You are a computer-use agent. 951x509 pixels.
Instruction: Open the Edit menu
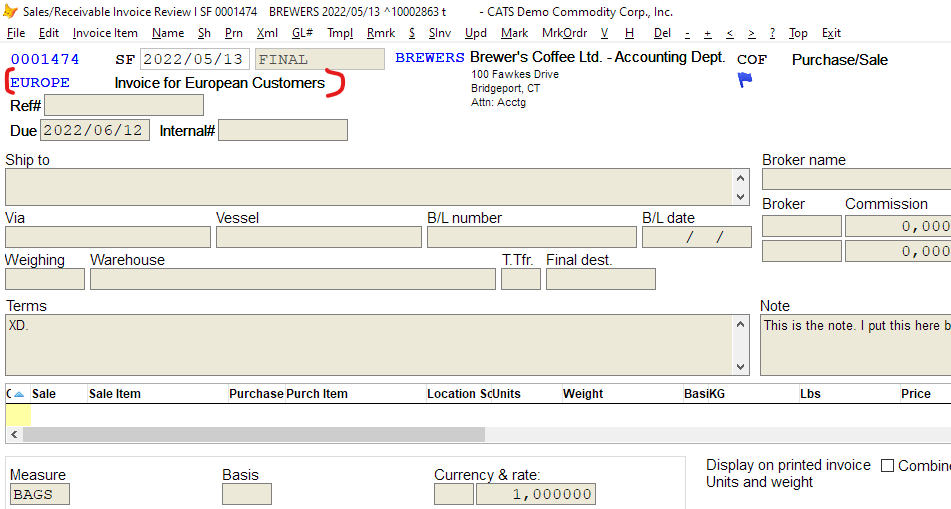49,33
